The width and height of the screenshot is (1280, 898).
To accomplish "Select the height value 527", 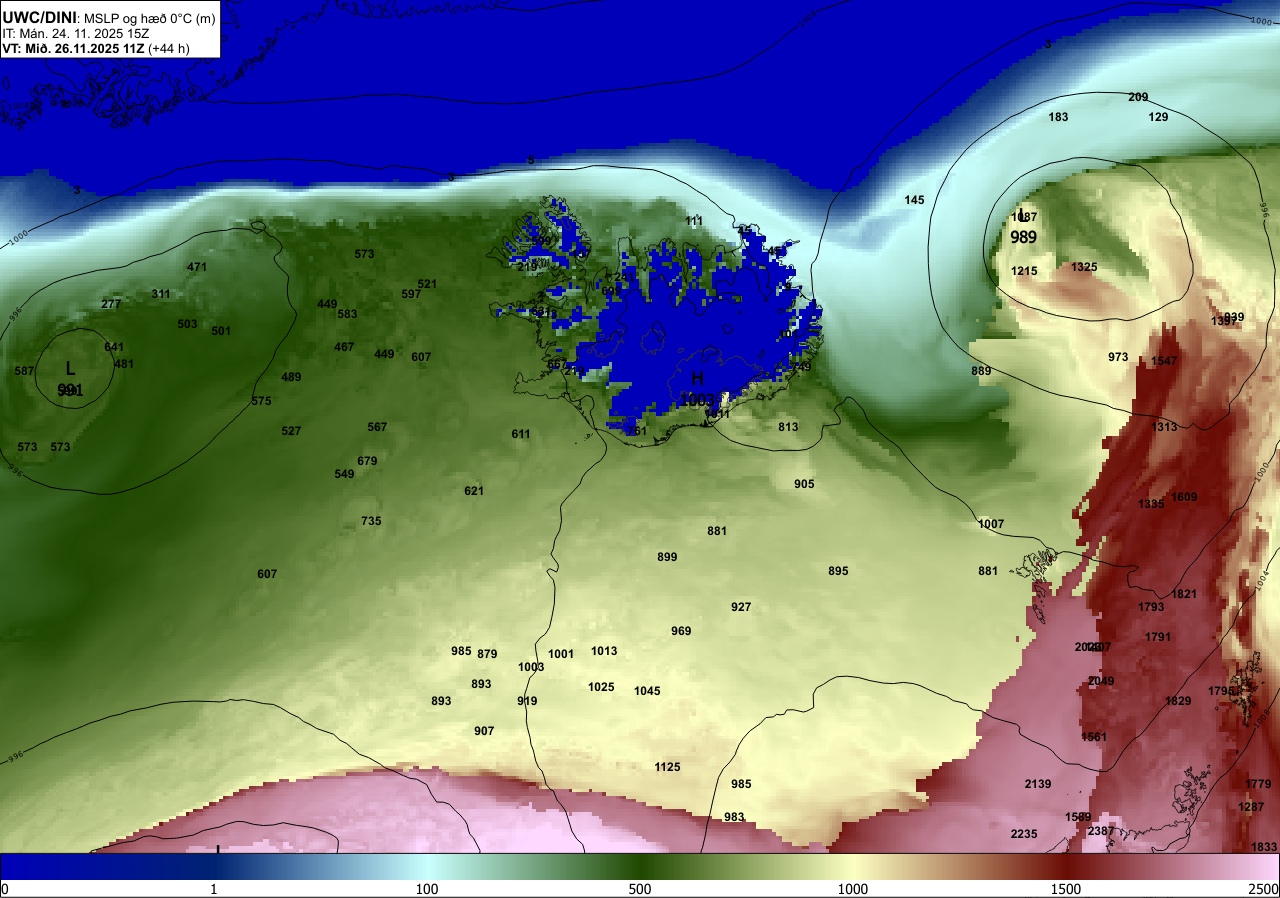I will [291, 431].
